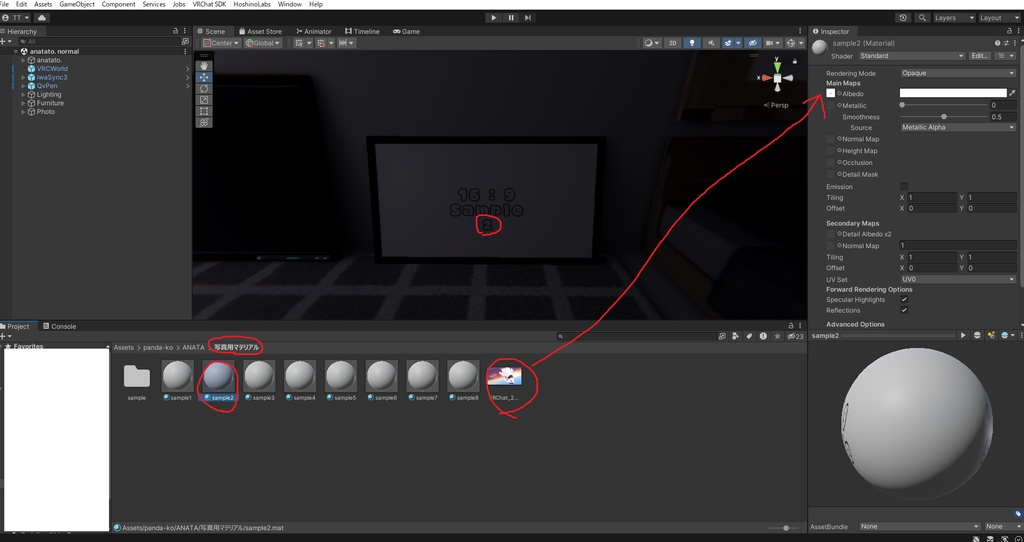
Task: Open the Global handle rotation dropdown
Action: tap(263, 43)
